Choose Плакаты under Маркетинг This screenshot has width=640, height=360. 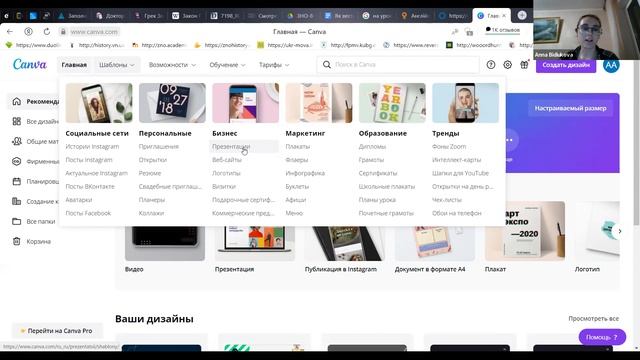[298, 146]
